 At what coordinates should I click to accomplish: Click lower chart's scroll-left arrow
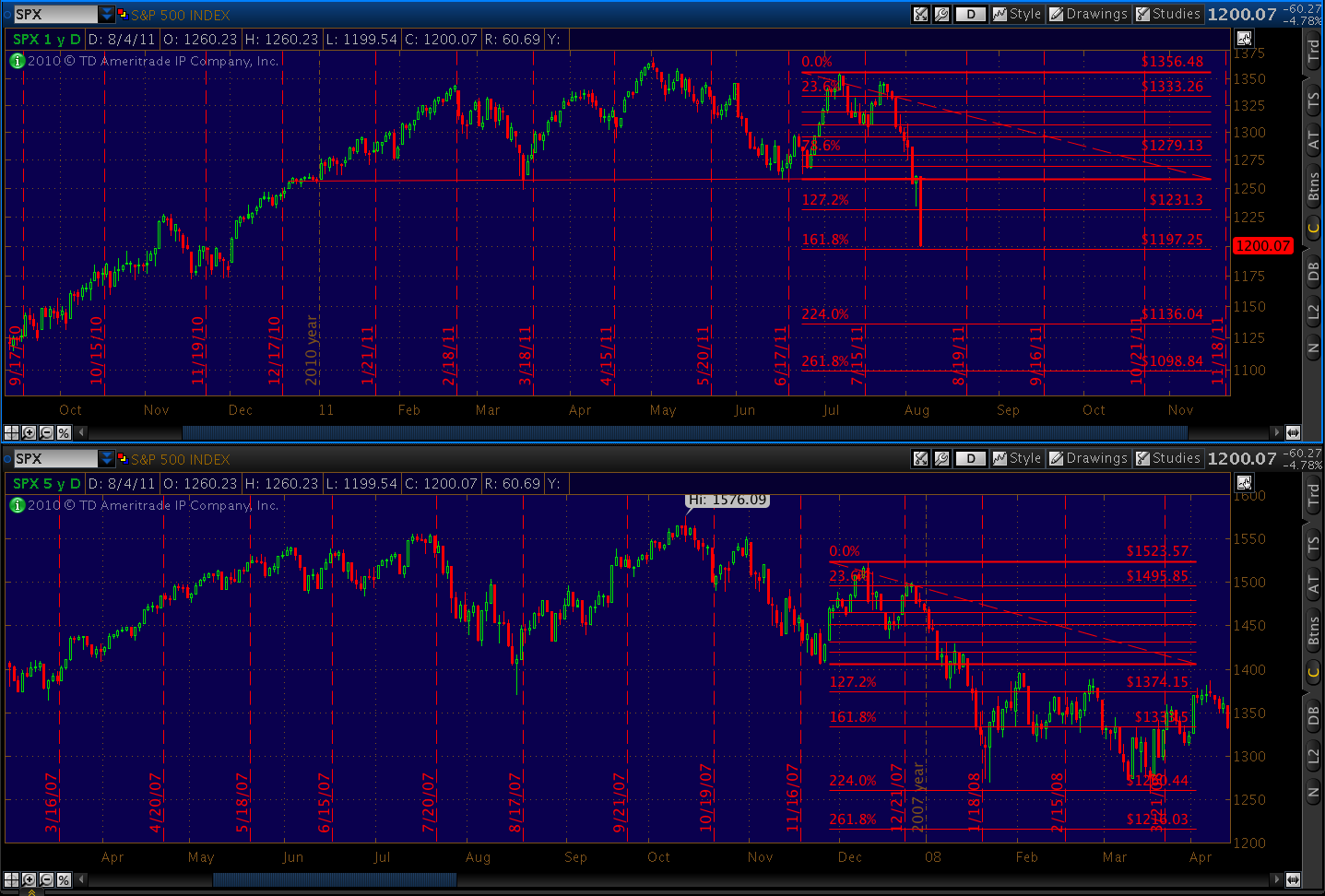tap(81, 879)
